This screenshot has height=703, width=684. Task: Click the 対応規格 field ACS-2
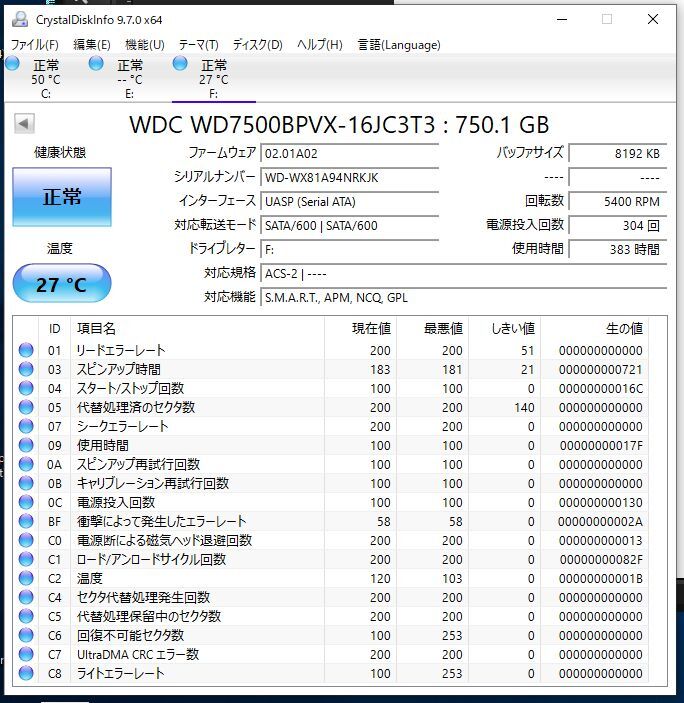[x=463, y=273]
